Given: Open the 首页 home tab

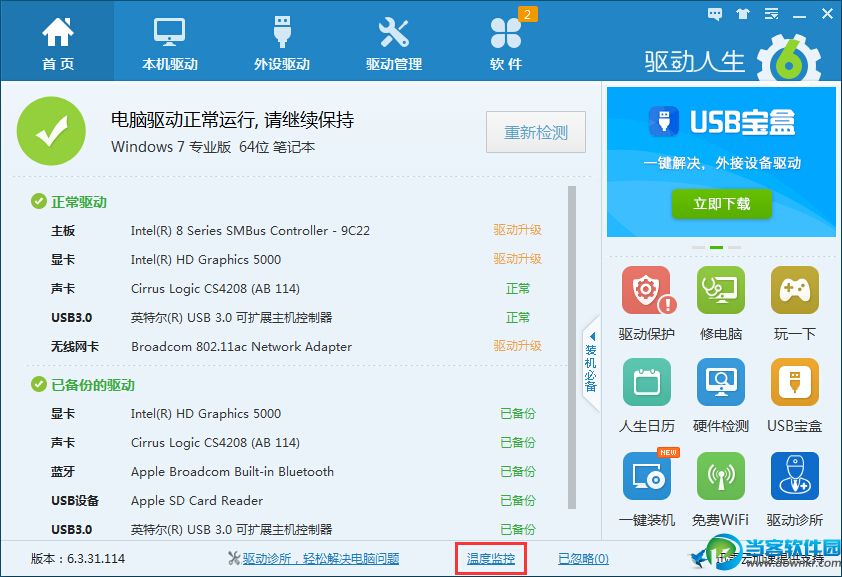Looking at the screenshot, I should [57, 43].
